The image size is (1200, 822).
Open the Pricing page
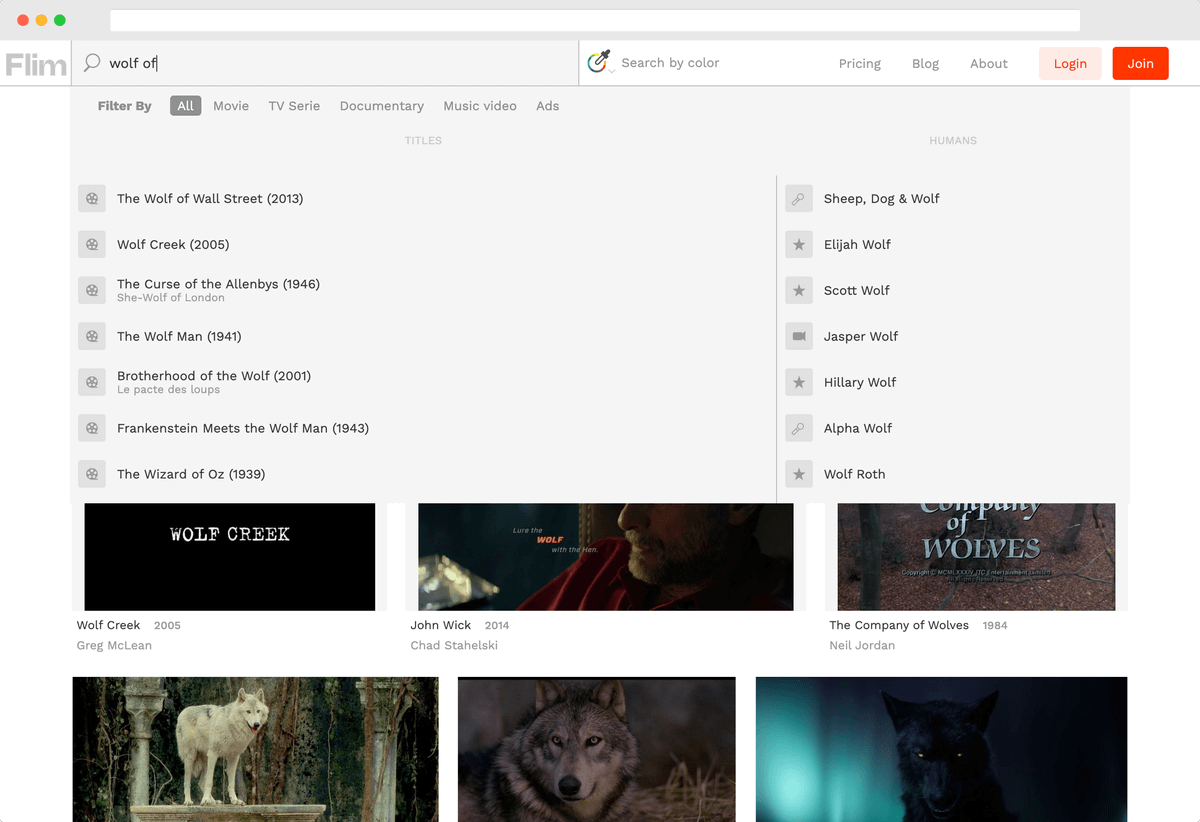tap(860, 63)
